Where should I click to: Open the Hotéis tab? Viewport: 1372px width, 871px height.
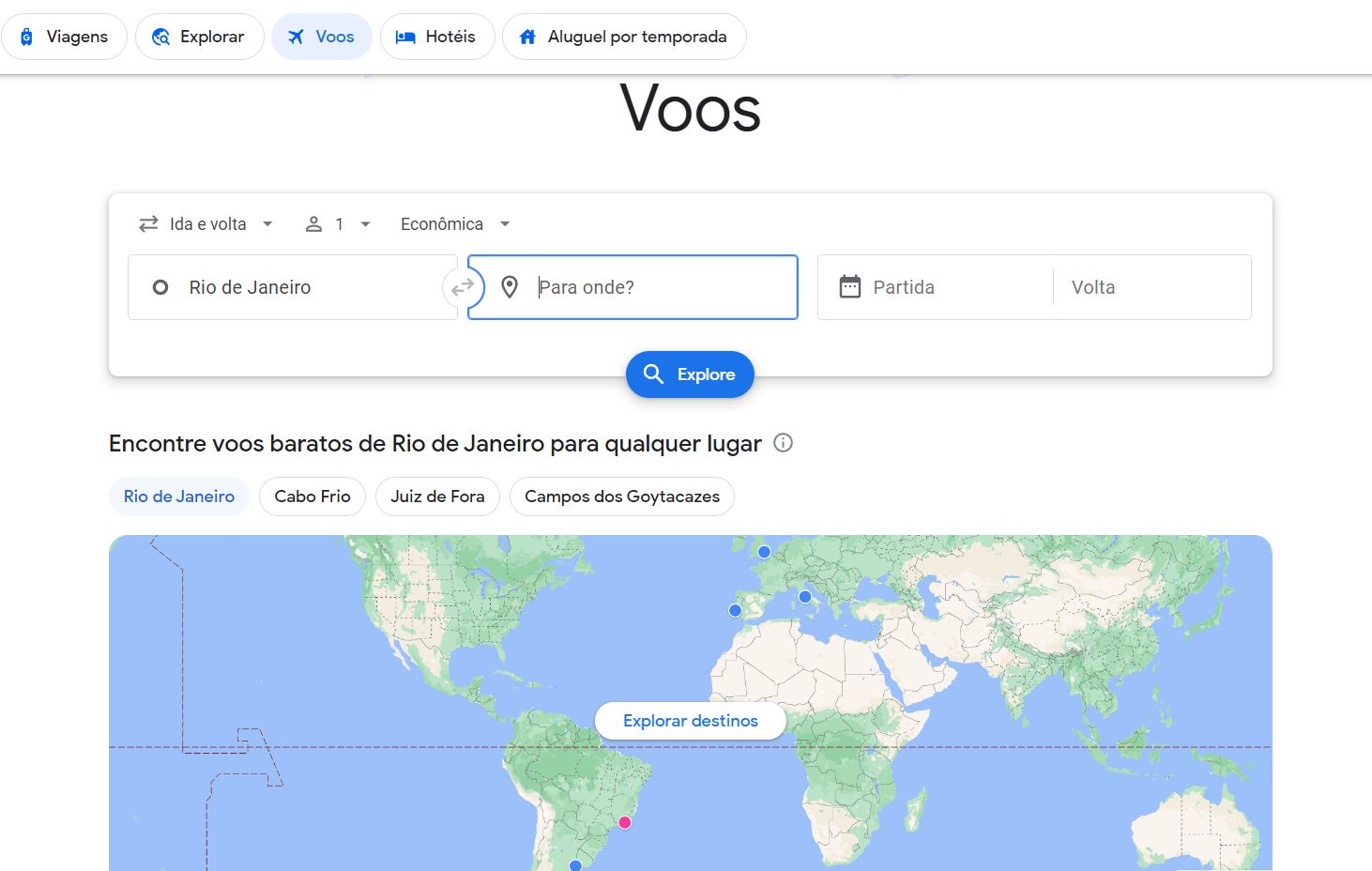tap(437, 37)
